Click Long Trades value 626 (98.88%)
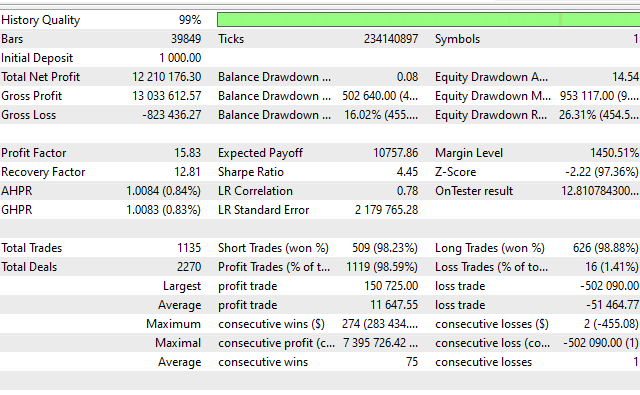This screenshot has height=395, width=640. [606, 248]
